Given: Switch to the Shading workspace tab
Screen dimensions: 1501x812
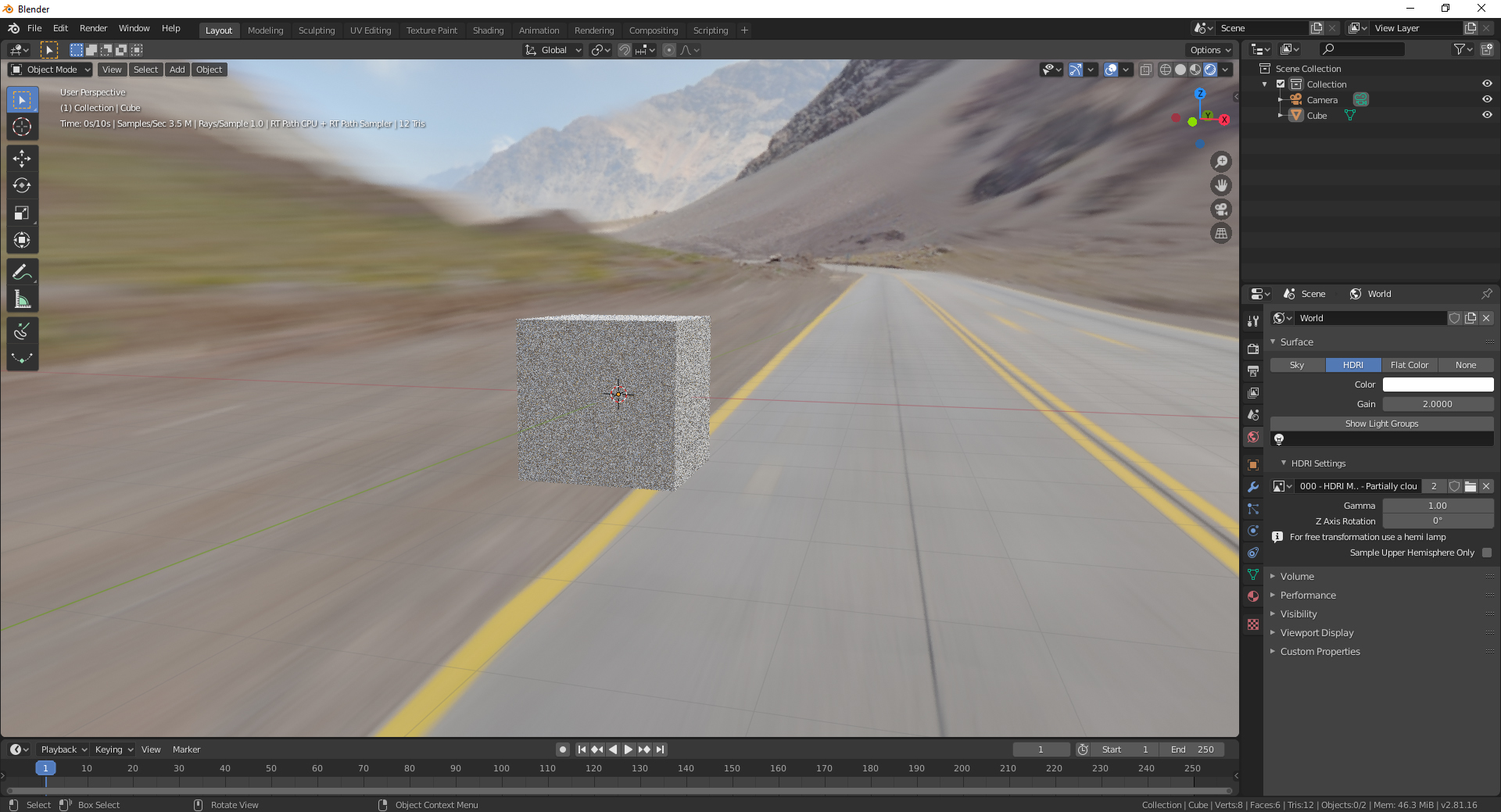Looking at the screenshot, I should (488, 30).
